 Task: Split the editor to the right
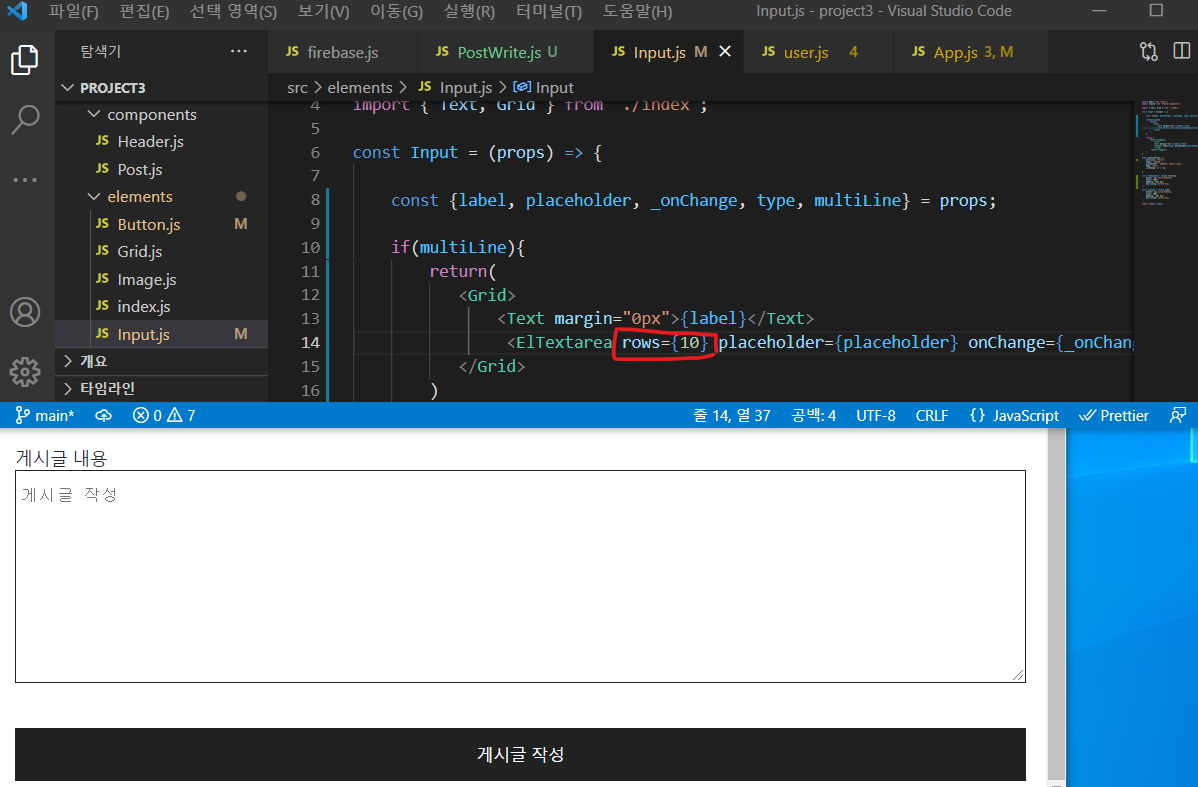(x=1181, y=51)
